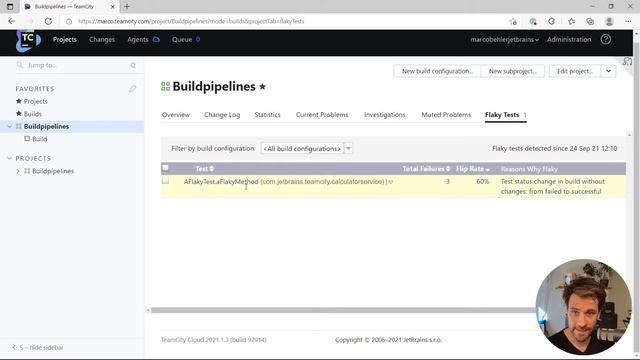Click the cloud icon next to Agents
Viewport: 640px width, 360px height.
pos(156,40)
